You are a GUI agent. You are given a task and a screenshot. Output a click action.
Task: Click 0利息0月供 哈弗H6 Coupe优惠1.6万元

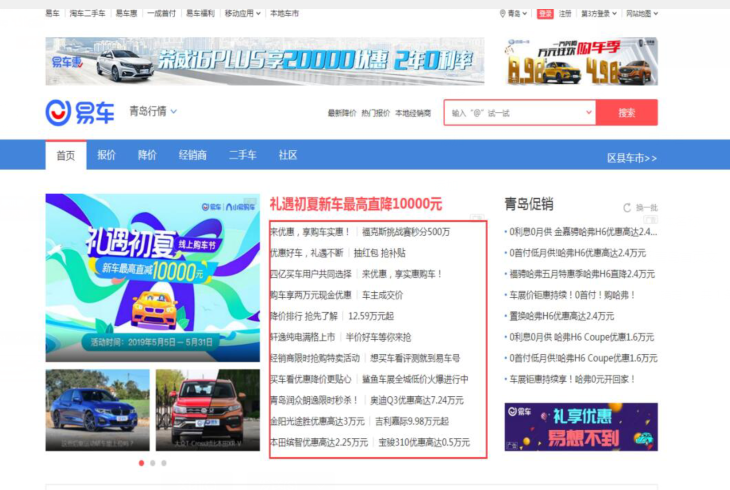[581, 337]
